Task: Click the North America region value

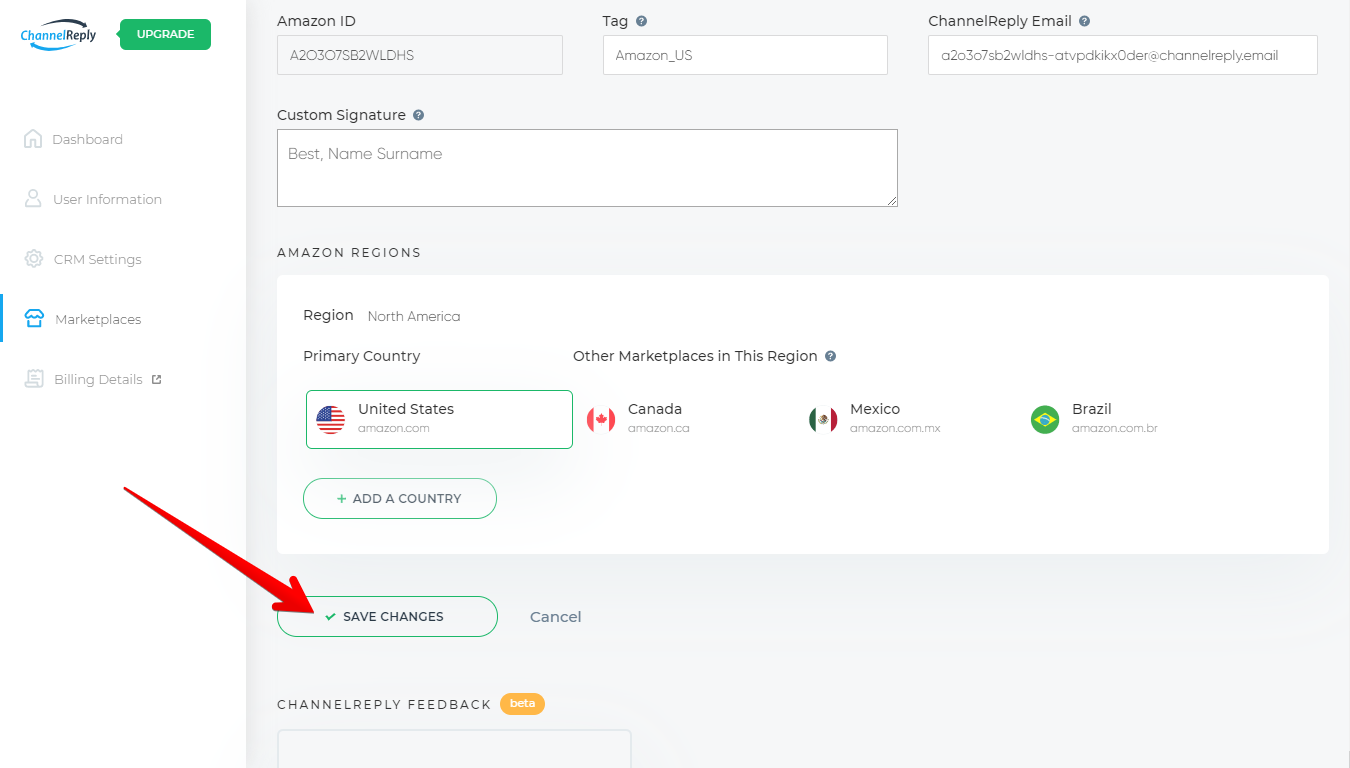Action: (414, 316)
